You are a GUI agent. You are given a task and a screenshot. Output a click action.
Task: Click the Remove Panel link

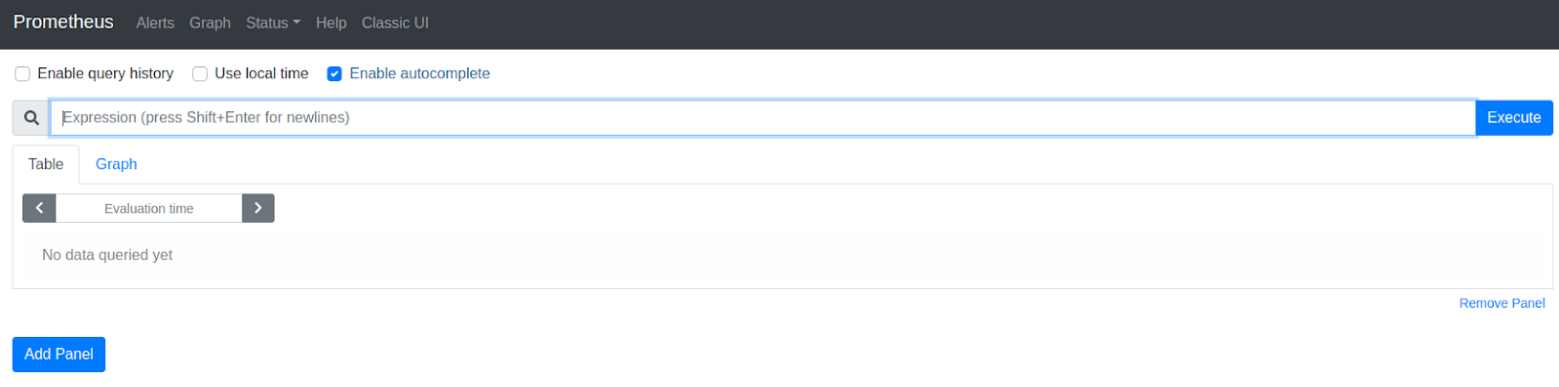click(x=1502, y=303)
